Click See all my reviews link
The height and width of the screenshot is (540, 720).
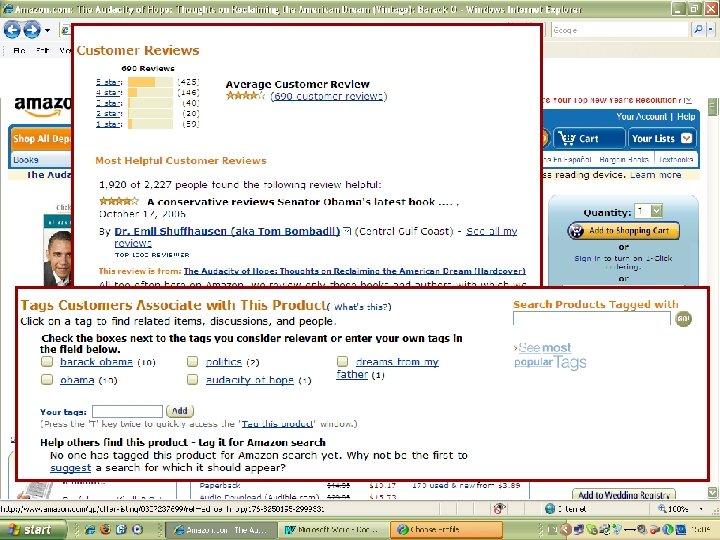point(491,231)
